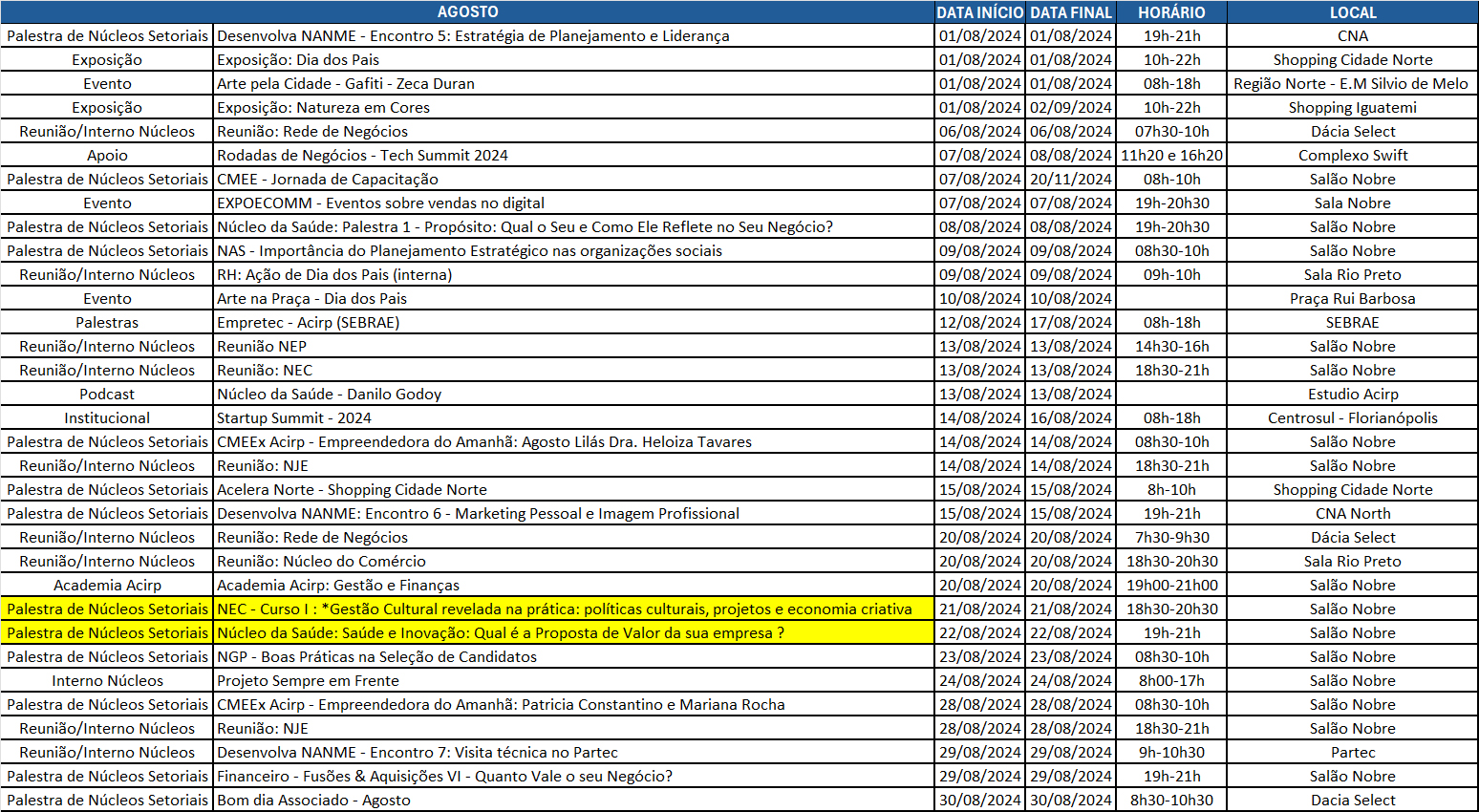Screen dimensions: 1479x812
Task: Select the '7h30-9h30' time cell
Action: click(x=1171, y=537)
